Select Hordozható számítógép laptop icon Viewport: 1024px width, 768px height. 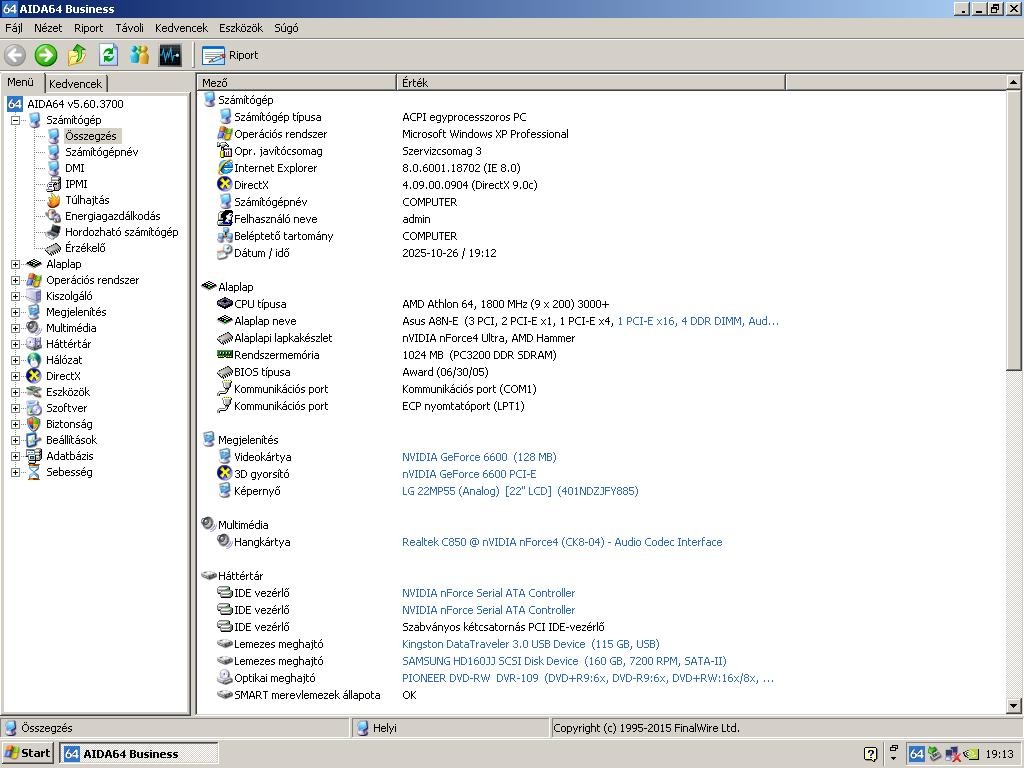click(x=54, y=232)
